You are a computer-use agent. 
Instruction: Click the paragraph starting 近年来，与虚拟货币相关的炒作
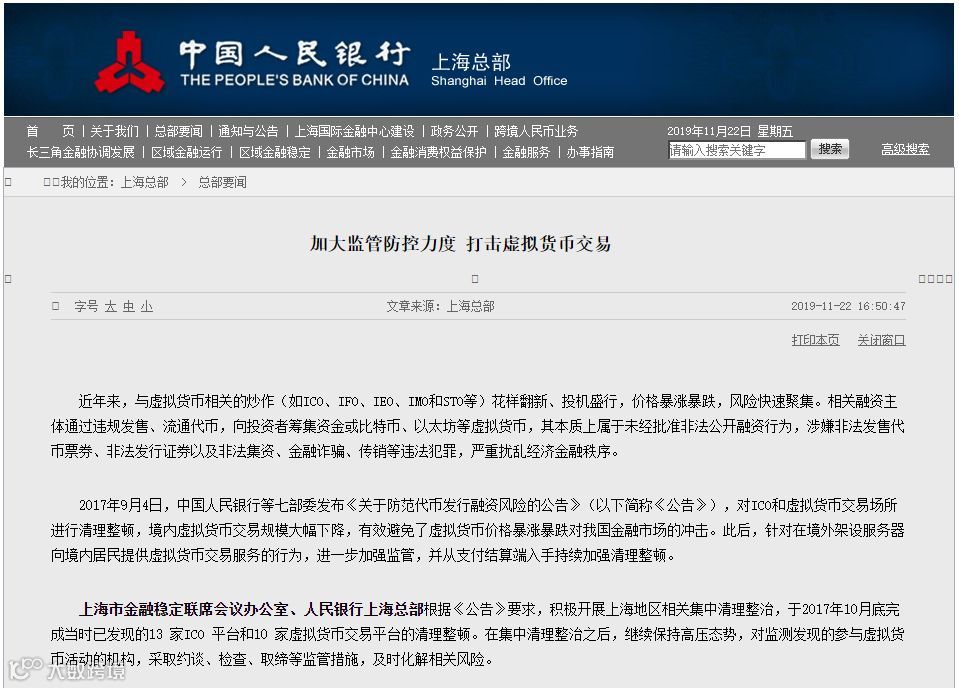click(478, 426)
